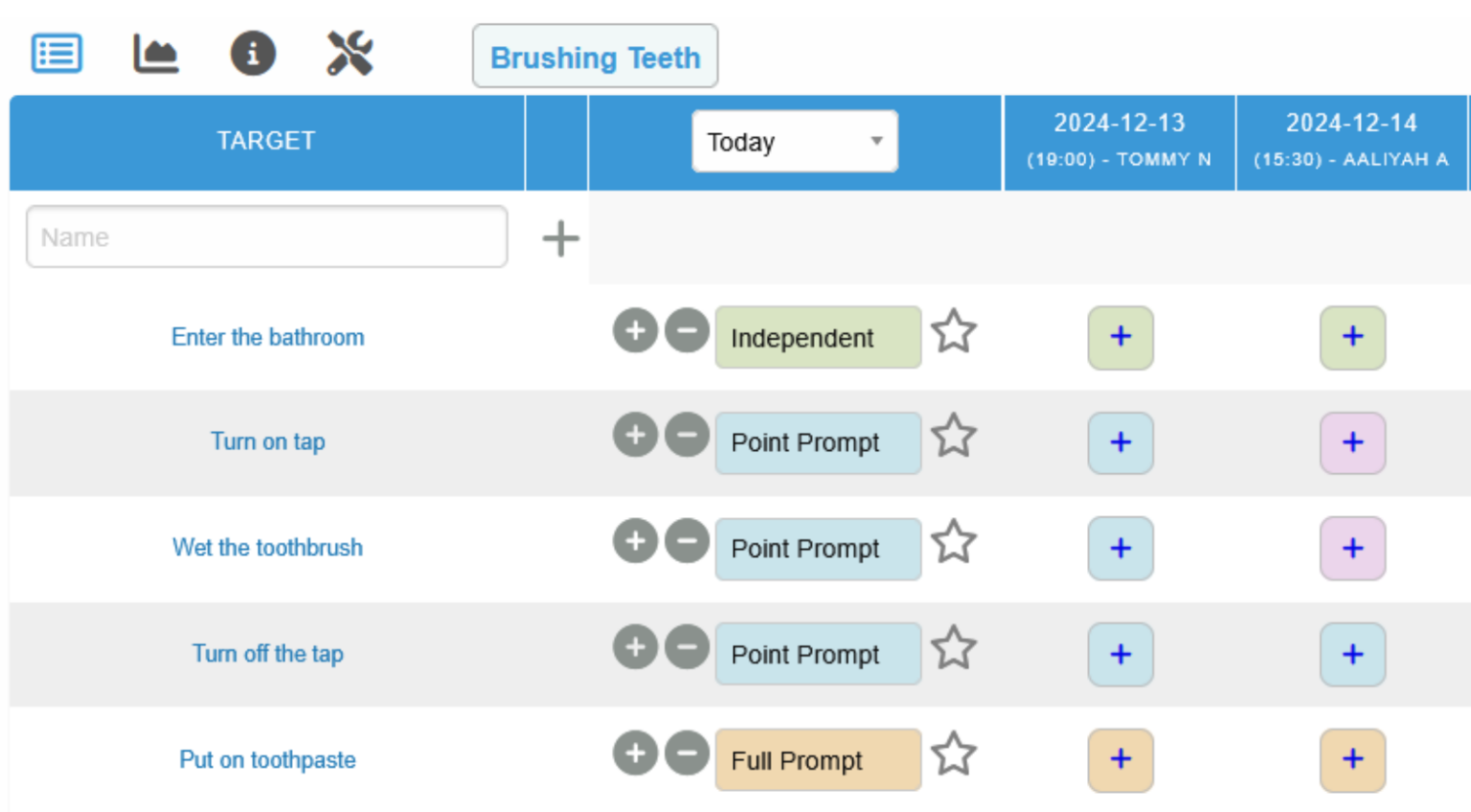Click the Name input field
This screenshot has height=812, width=1471.
[266, 237]
